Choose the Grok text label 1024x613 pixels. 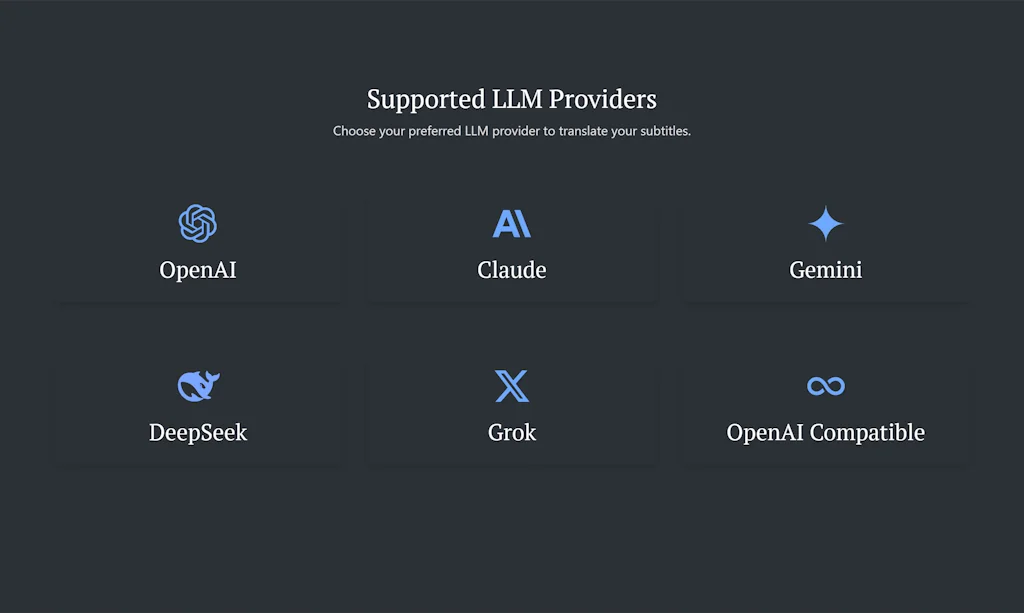512,433
